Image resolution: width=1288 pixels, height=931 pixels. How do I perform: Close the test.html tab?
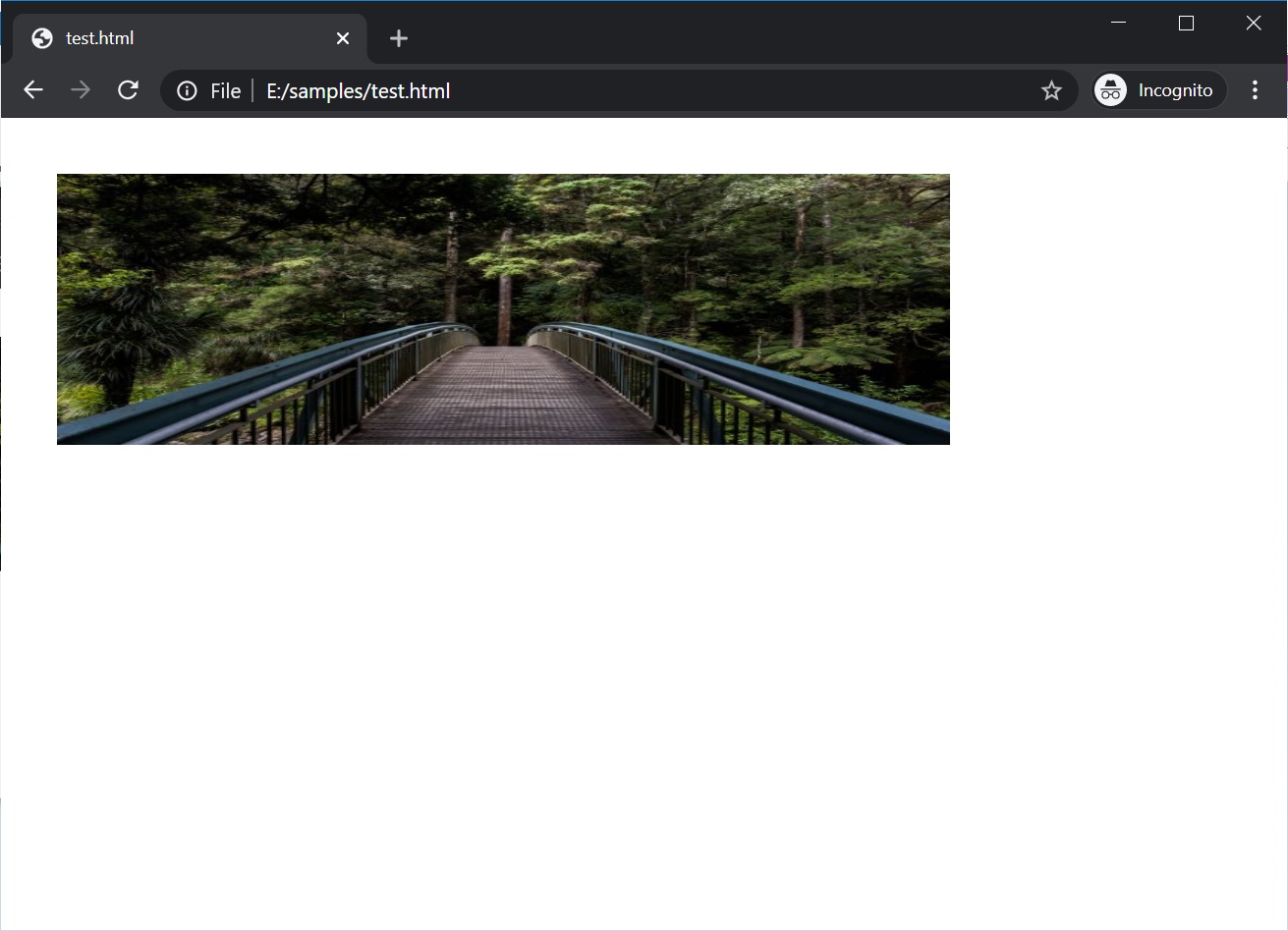[x=342, y=37]
